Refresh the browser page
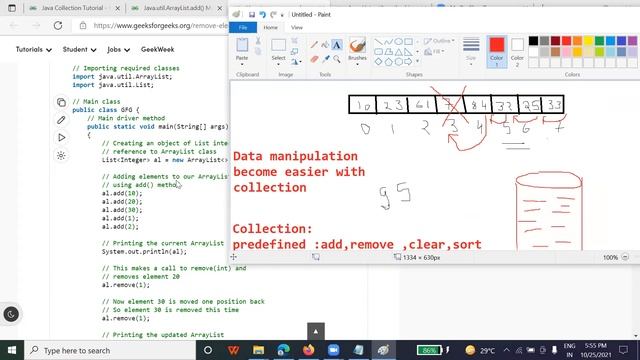Viewport: 640px width, 360px height. 58,25
